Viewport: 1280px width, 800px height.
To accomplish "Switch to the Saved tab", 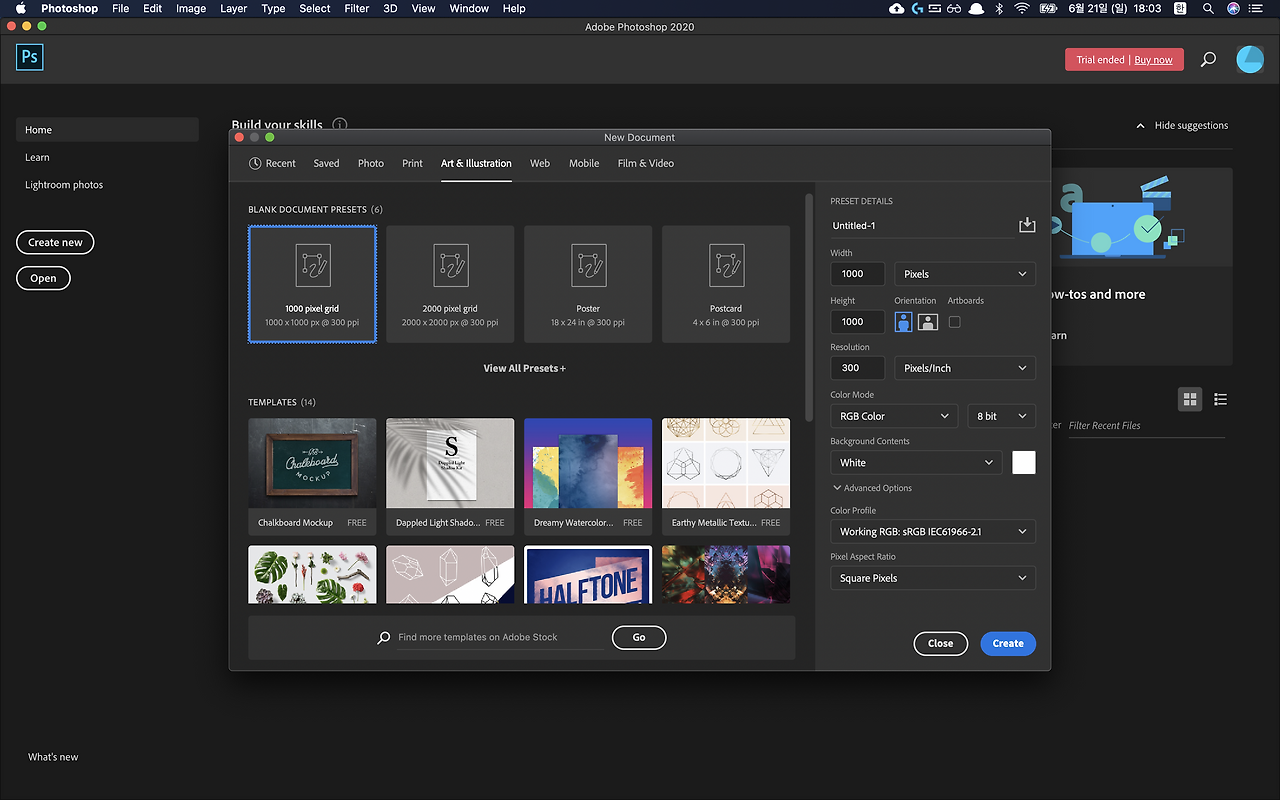I will (326, 163).
